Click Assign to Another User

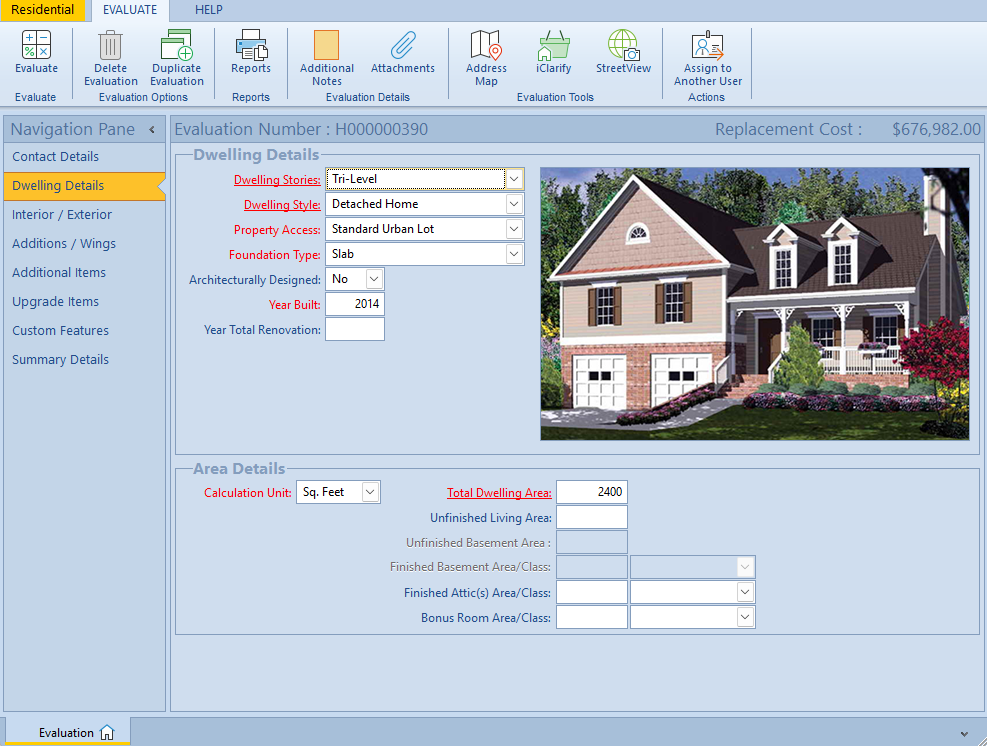(707, 45)
